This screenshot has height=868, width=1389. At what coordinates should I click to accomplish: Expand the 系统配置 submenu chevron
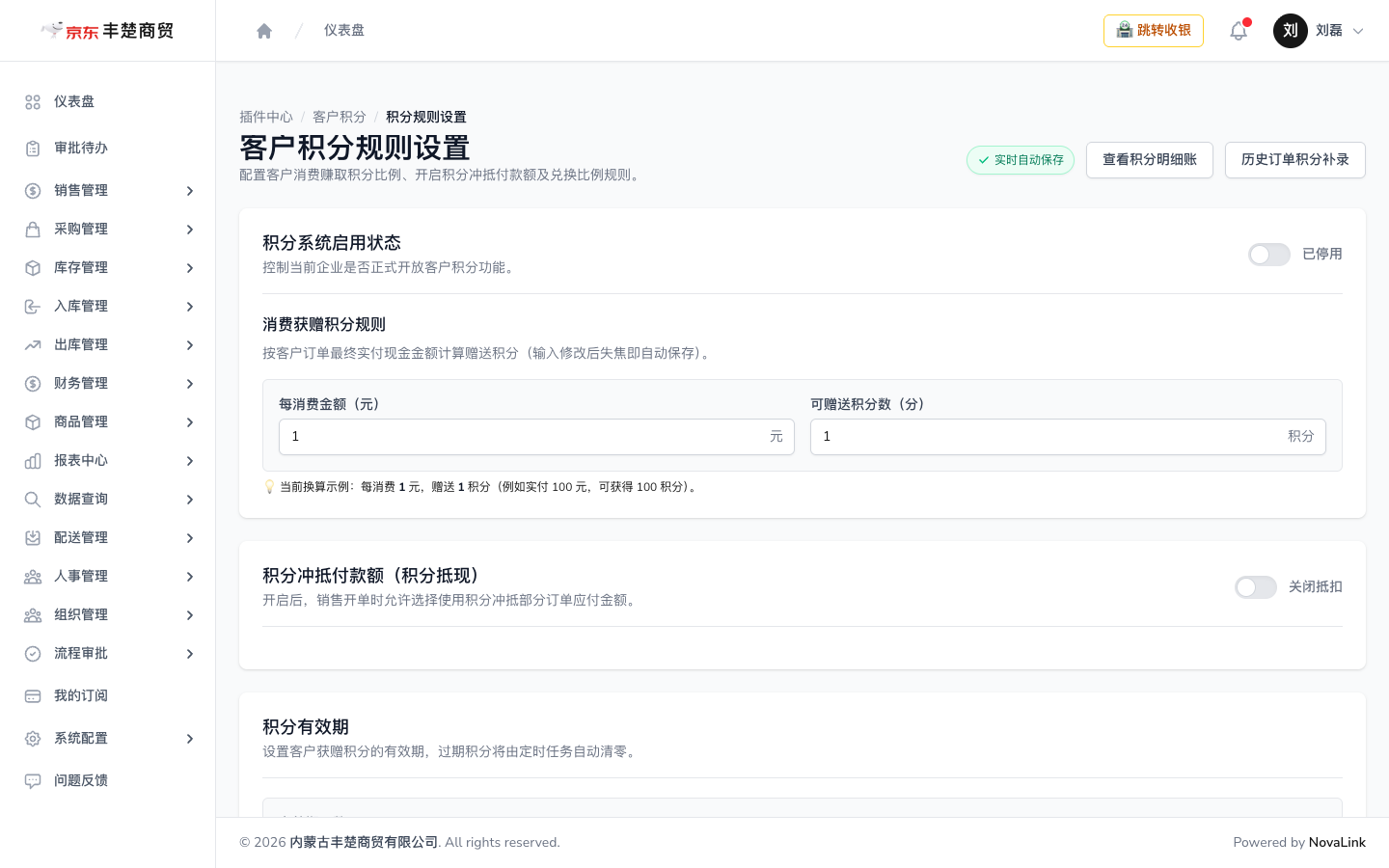coord(190,739)
